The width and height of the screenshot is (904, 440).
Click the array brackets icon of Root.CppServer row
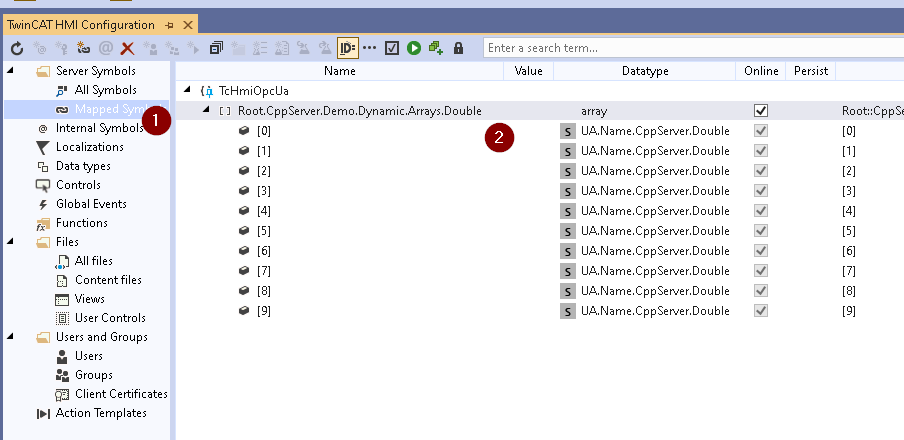click(x=225, y=111)
